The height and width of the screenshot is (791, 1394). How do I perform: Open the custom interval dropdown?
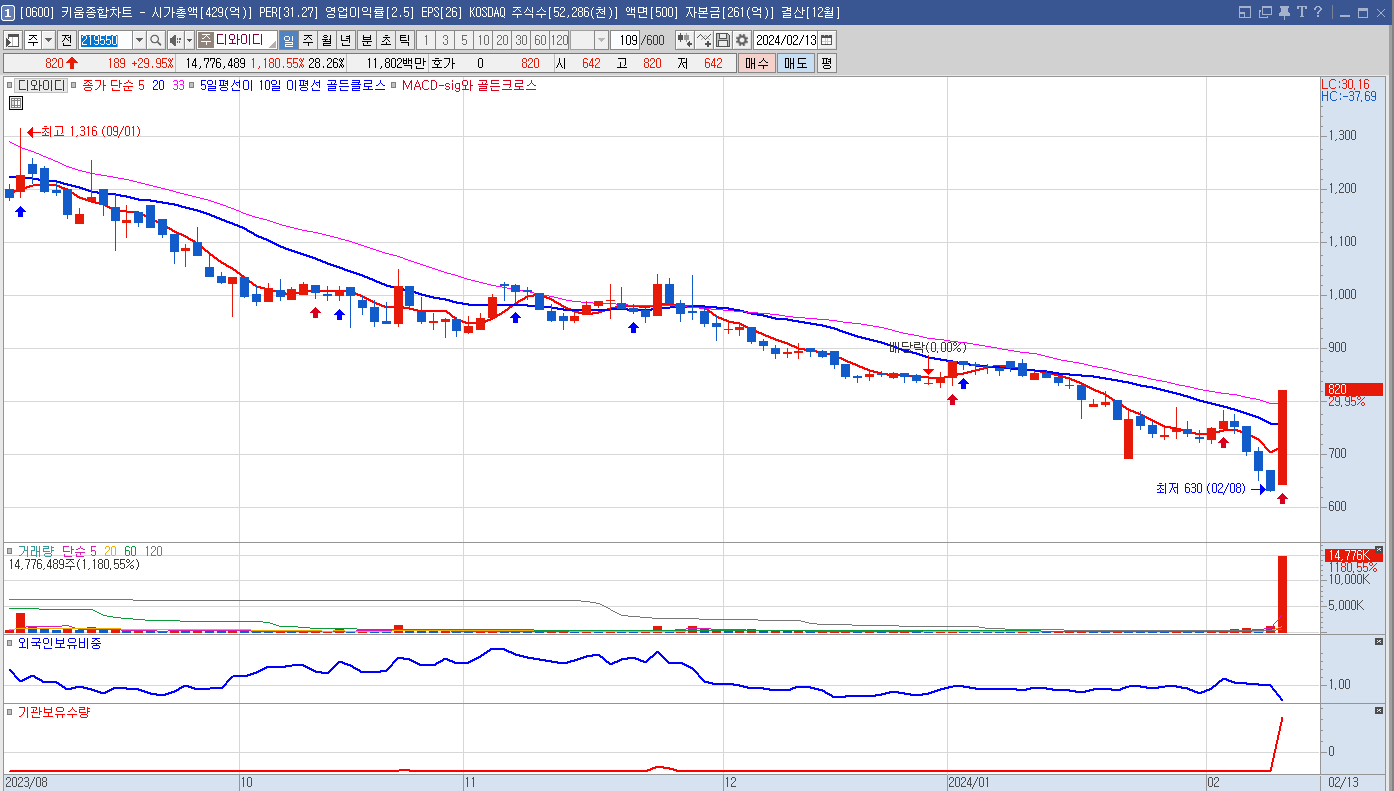click(x=601, y=40)
